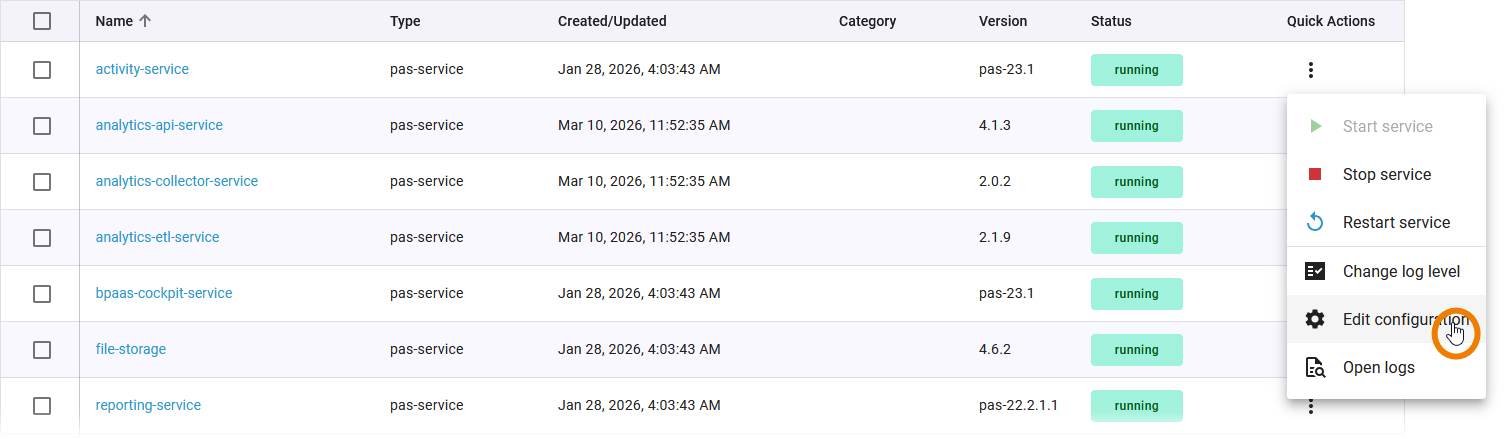
Task: Open quick actions menu for reporting-service
Action: 1310,407
